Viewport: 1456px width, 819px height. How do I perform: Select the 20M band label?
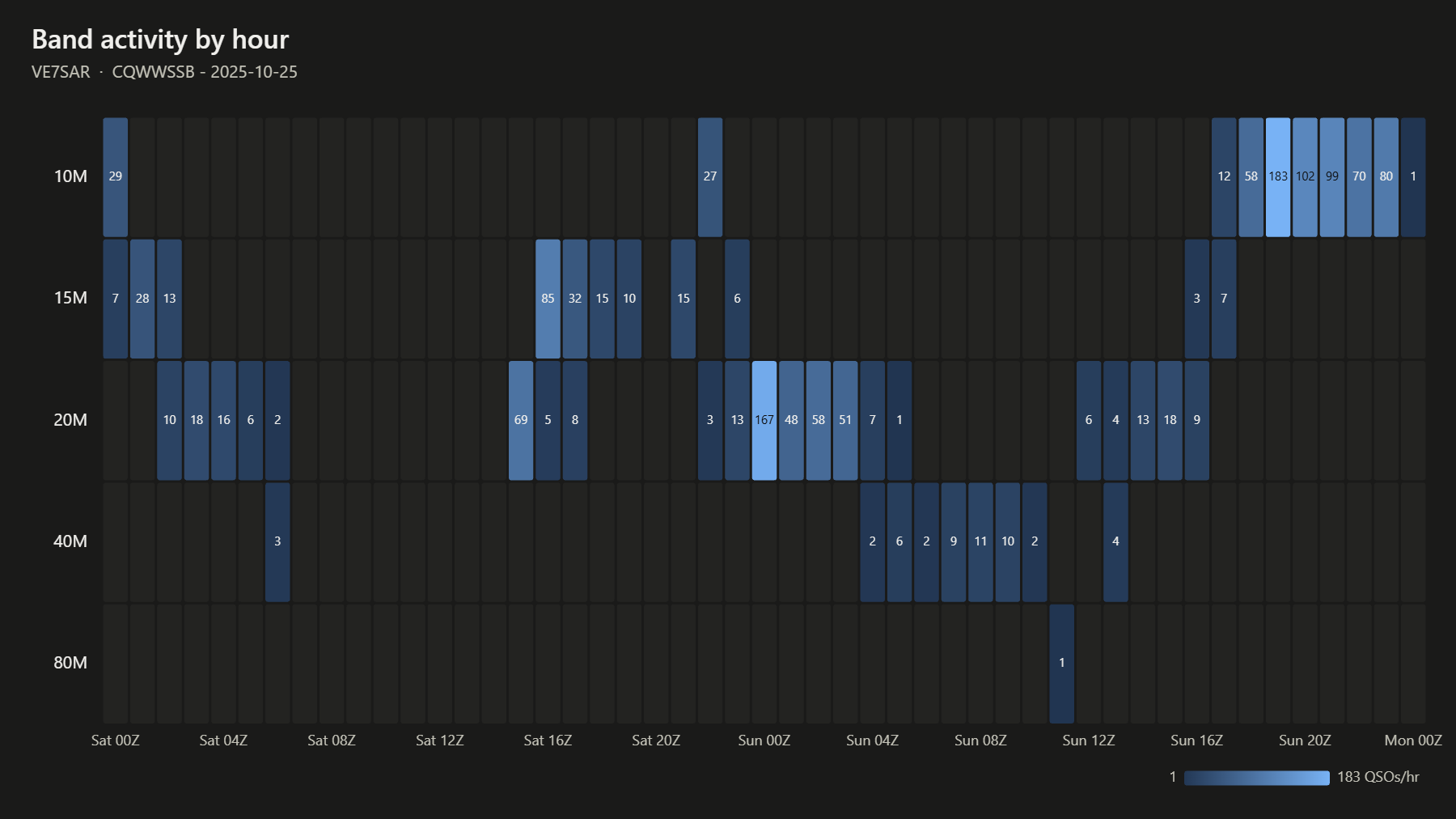coord(70,420)
